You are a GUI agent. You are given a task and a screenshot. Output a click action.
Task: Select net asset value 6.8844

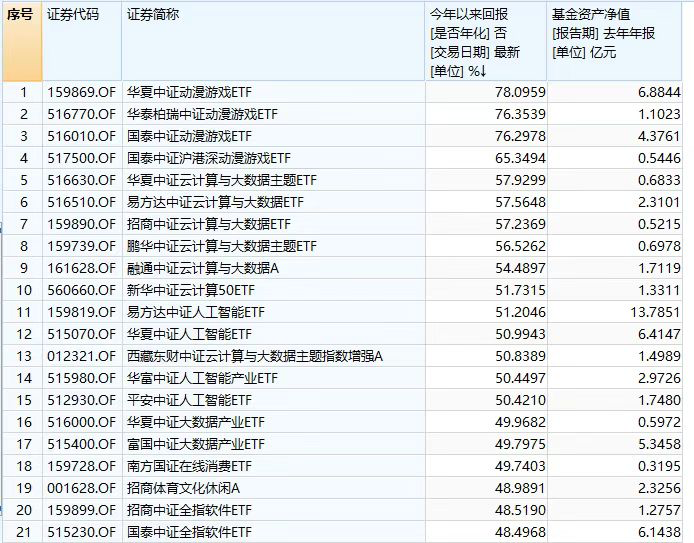[x=659, y=92]
